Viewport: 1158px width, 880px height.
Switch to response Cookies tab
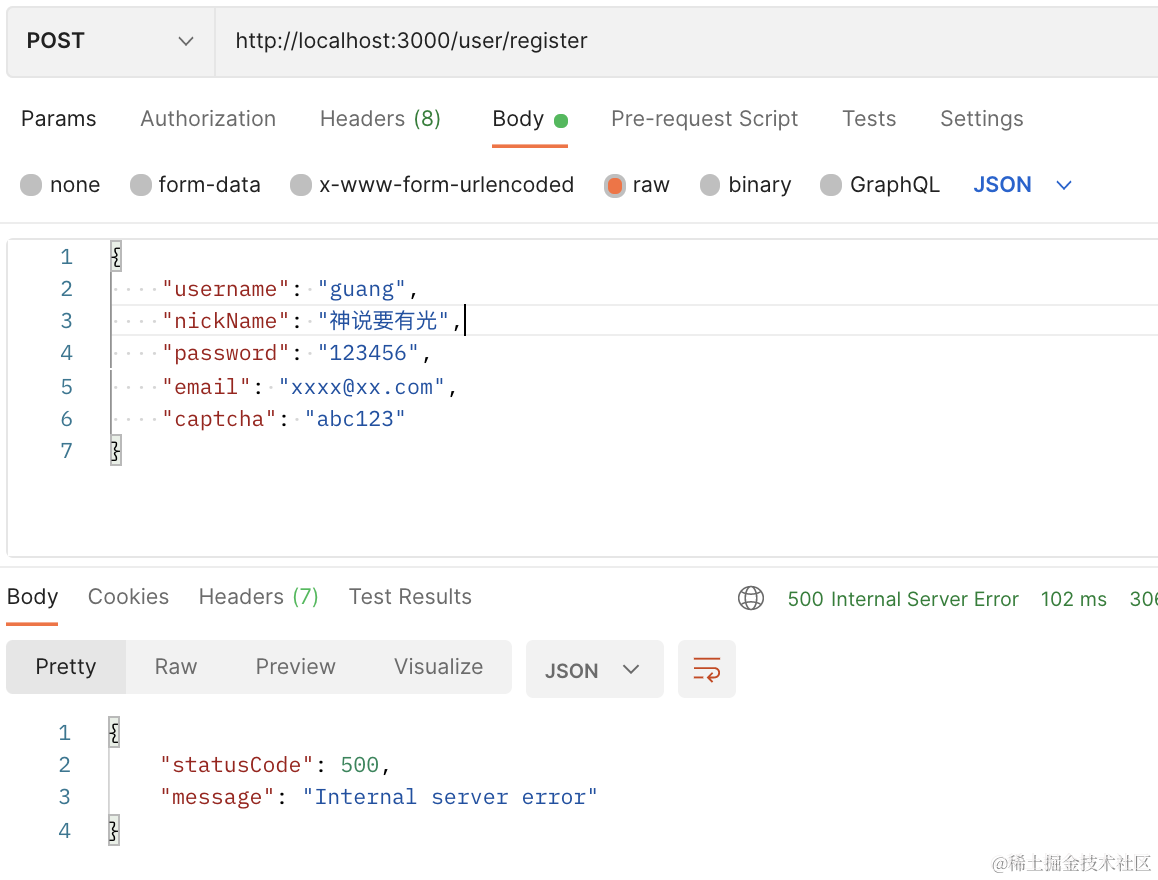(x=128, y=597)
